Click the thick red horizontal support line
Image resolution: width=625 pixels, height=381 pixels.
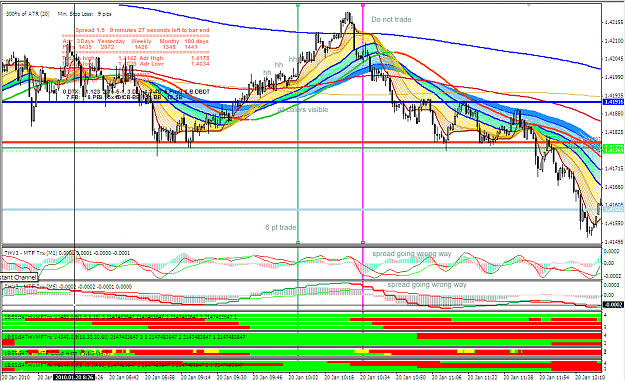click(x=302, y=142)
